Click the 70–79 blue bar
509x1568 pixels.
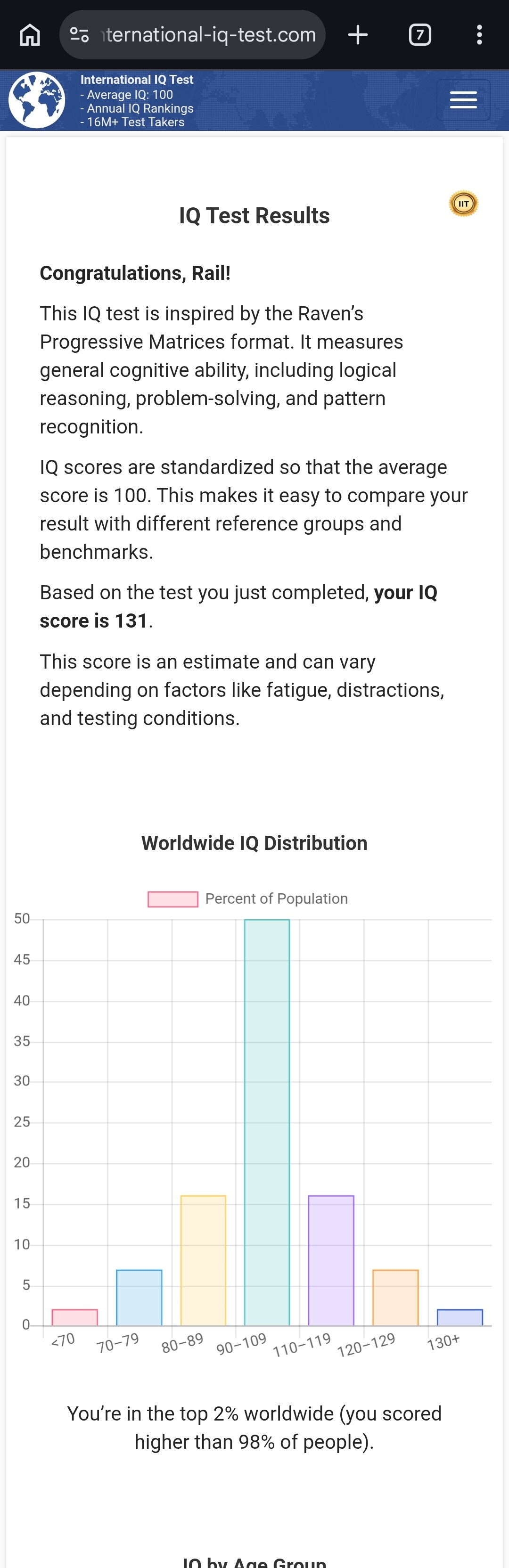coord(139,1297)
